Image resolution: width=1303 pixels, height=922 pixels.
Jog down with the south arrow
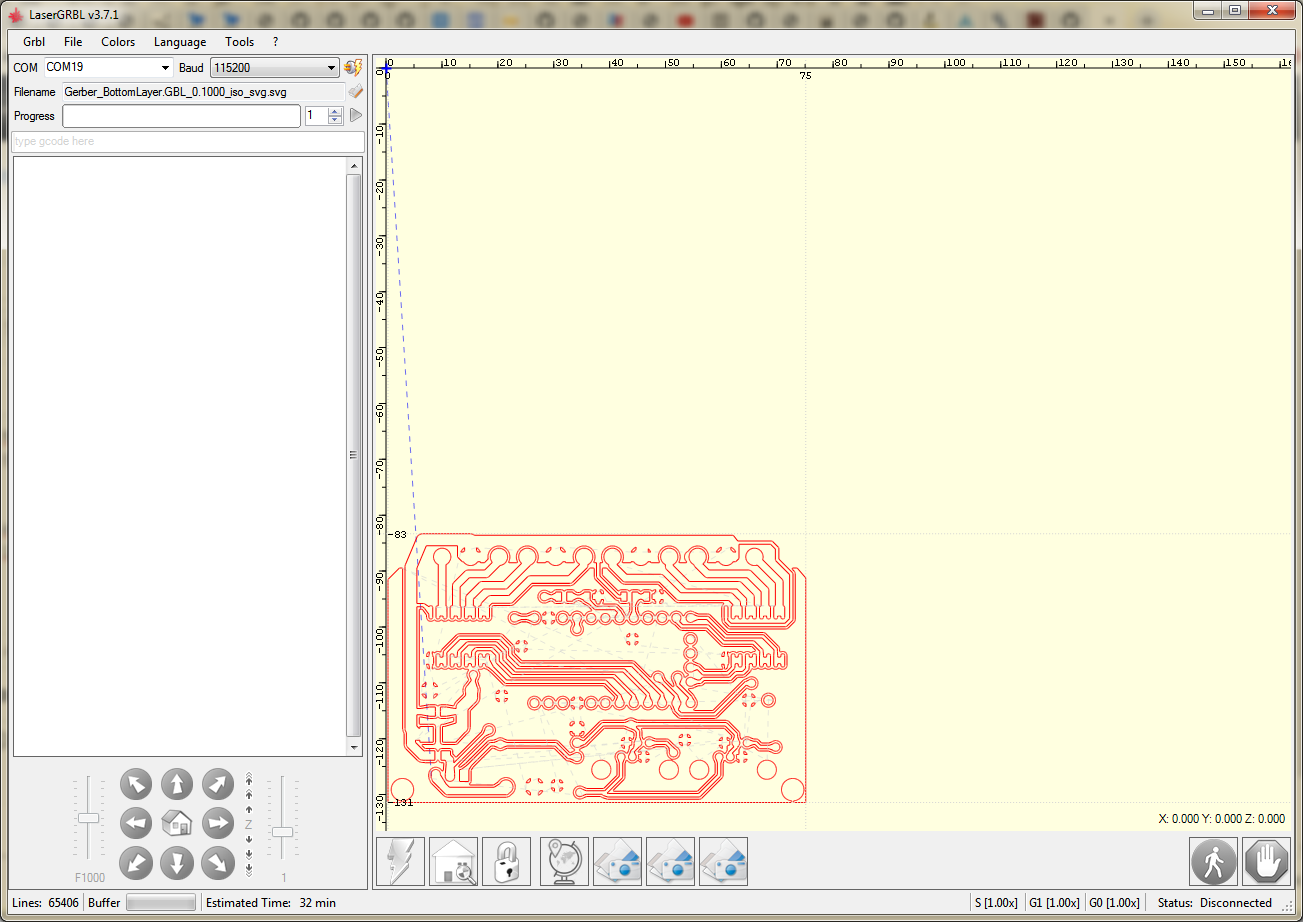point(177,862)
